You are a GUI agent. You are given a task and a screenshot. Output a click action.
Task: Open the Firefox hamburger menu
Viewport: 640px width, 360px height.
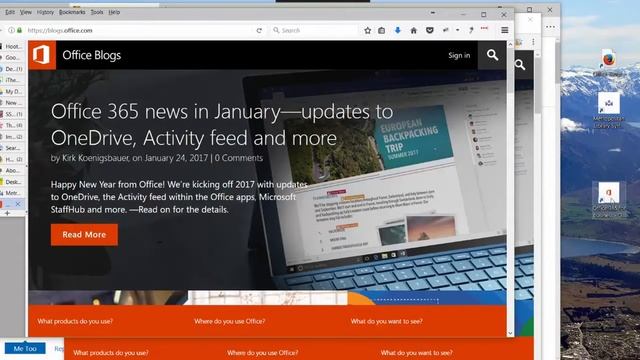pos(504,31)
